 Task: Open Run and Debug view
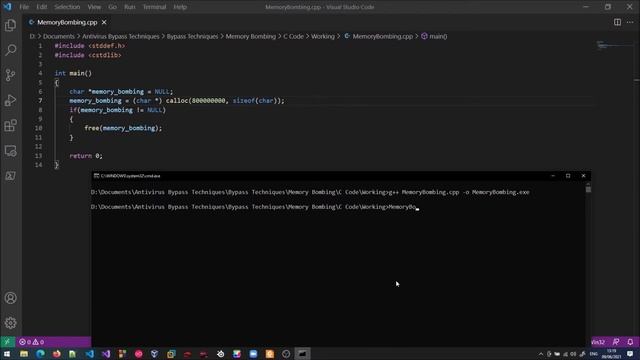coord(11,100)
